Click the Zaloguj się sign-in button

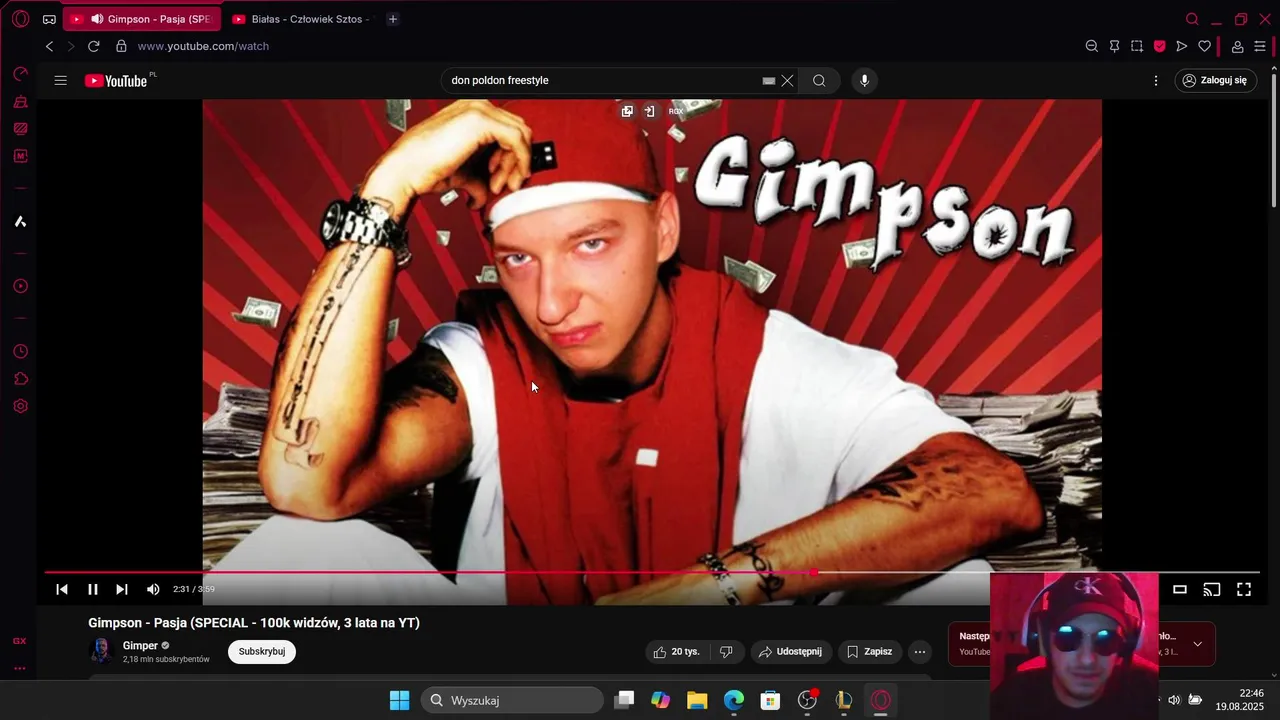pyautogui.click(x=1215, y=81)
